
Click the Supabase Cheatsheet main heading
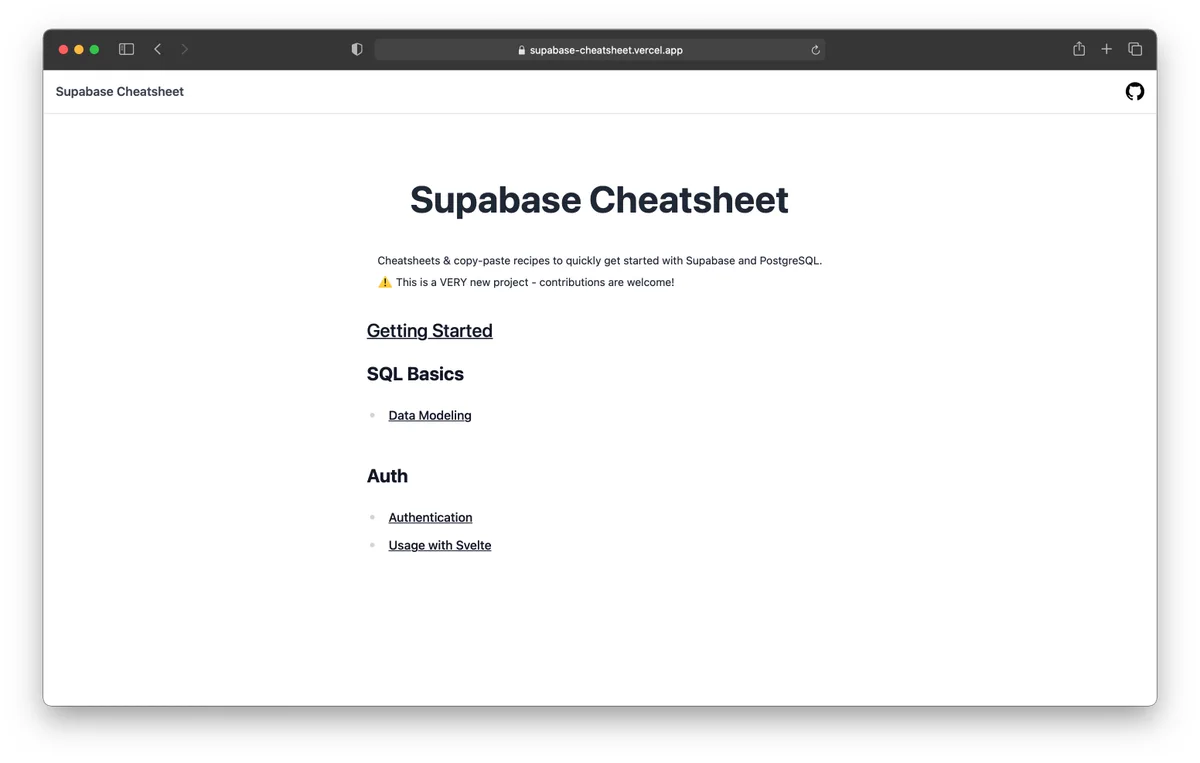pyautogui.click(x=599, y=200)
